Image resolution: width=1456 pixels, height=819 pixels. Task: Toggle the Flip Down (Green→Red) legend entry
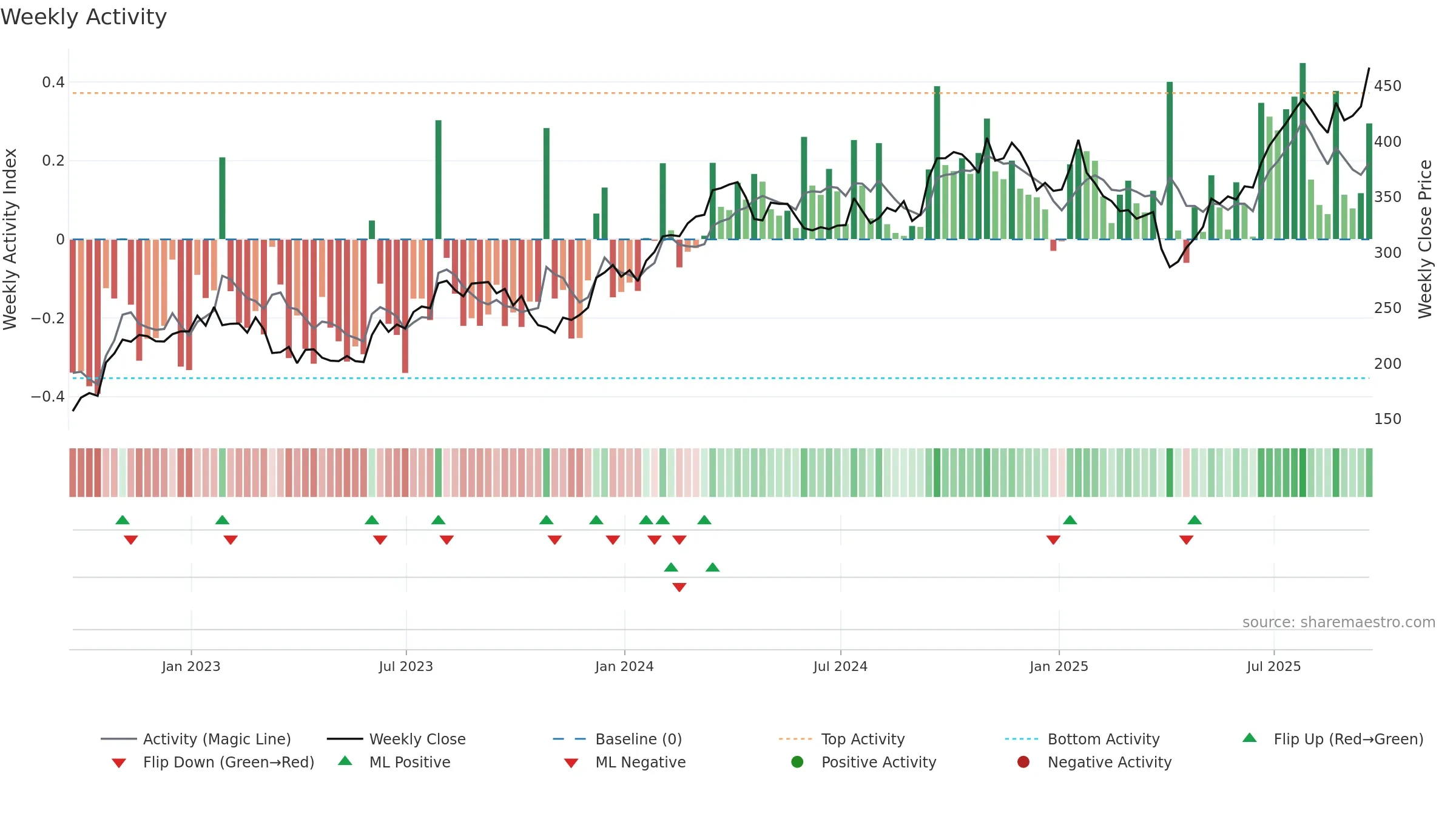pos(213,762)
